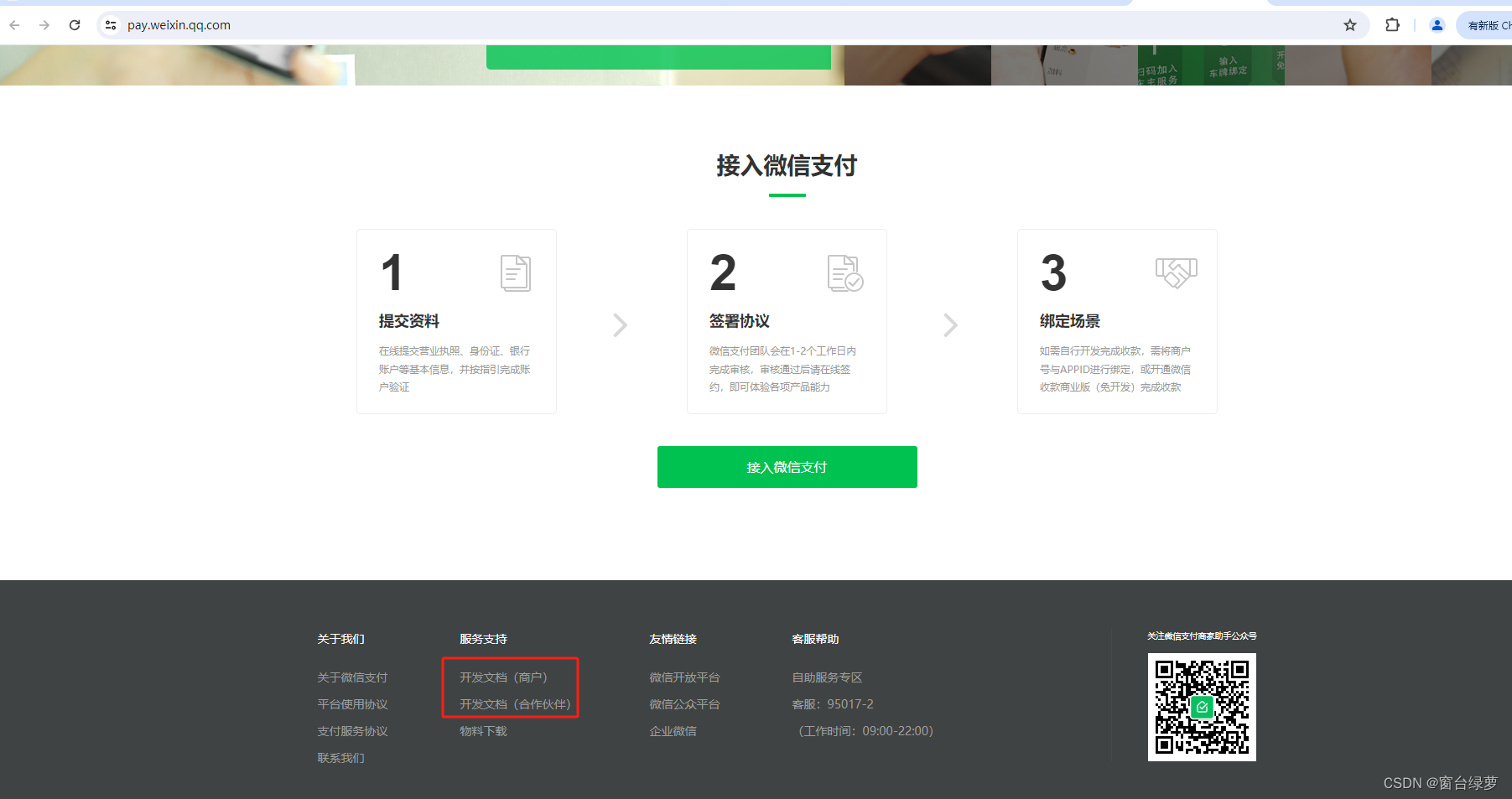1512x799 pixels.
Task: Open the 微信公众平台 link
Action: point(684,704)
